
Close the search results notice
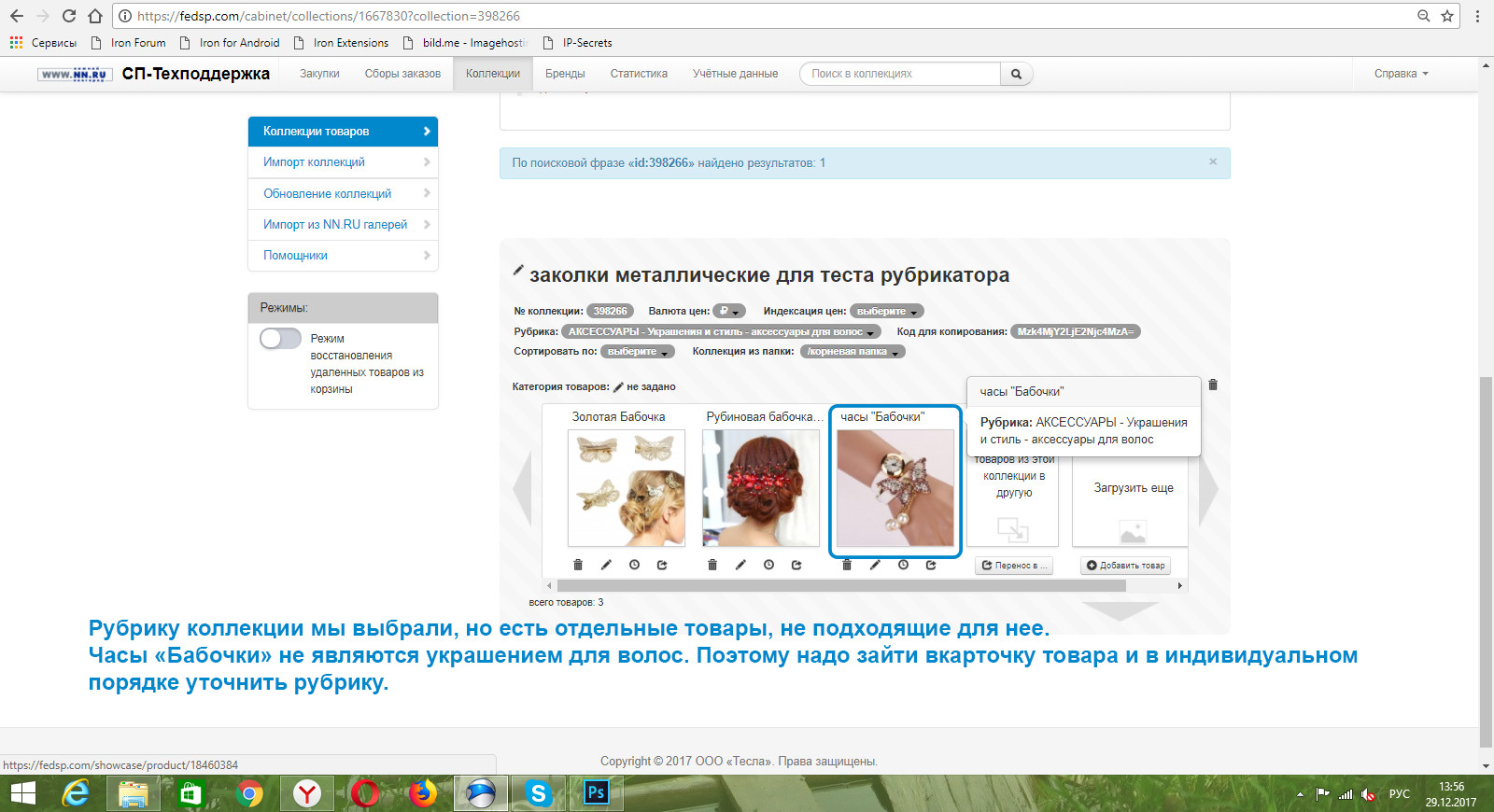1213,161
